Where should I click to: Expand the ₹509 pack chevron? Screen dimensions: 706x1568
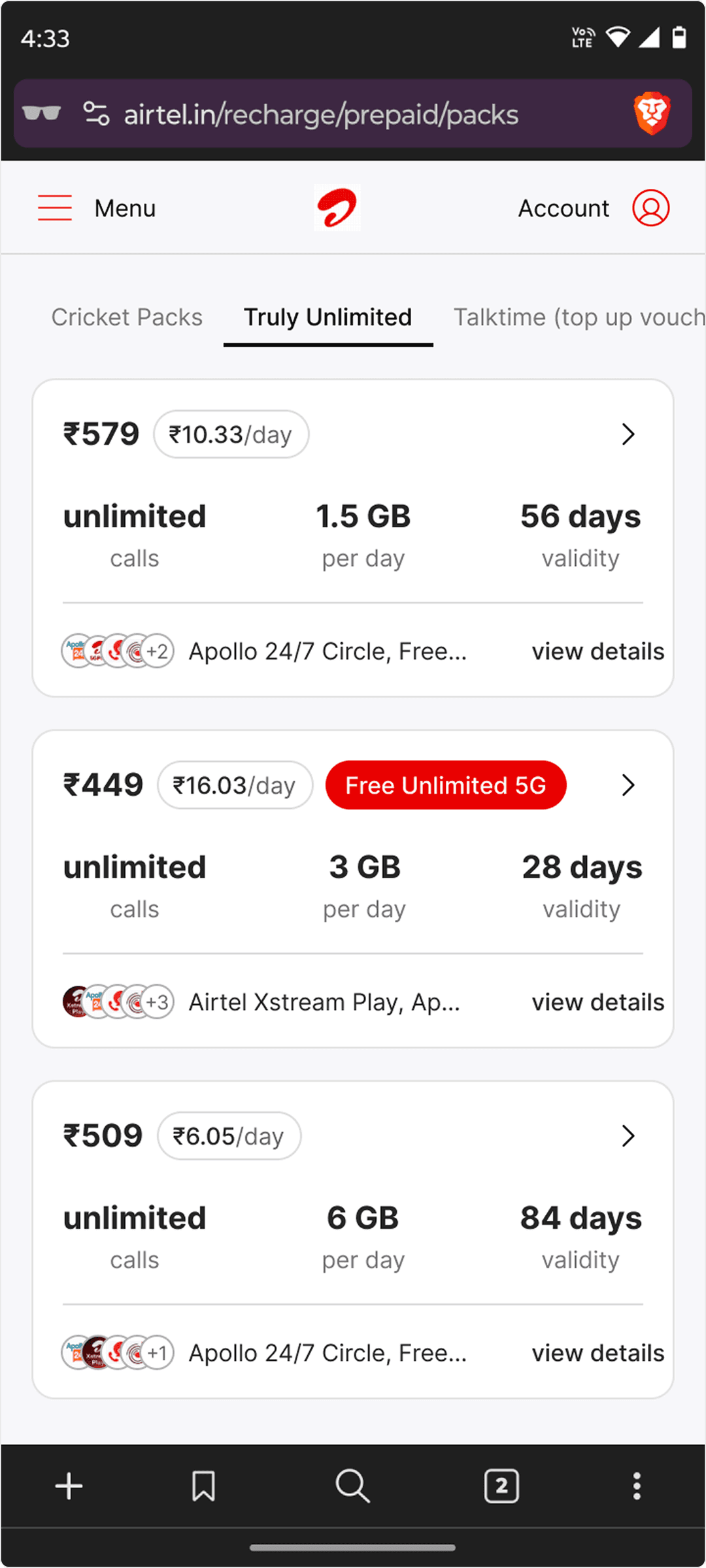point(628,1136)
